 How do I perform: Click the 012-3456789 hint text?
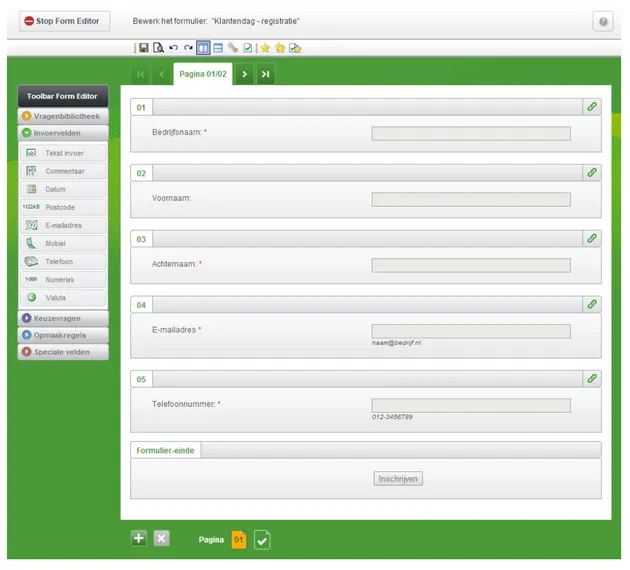click(x=392, y=417)
